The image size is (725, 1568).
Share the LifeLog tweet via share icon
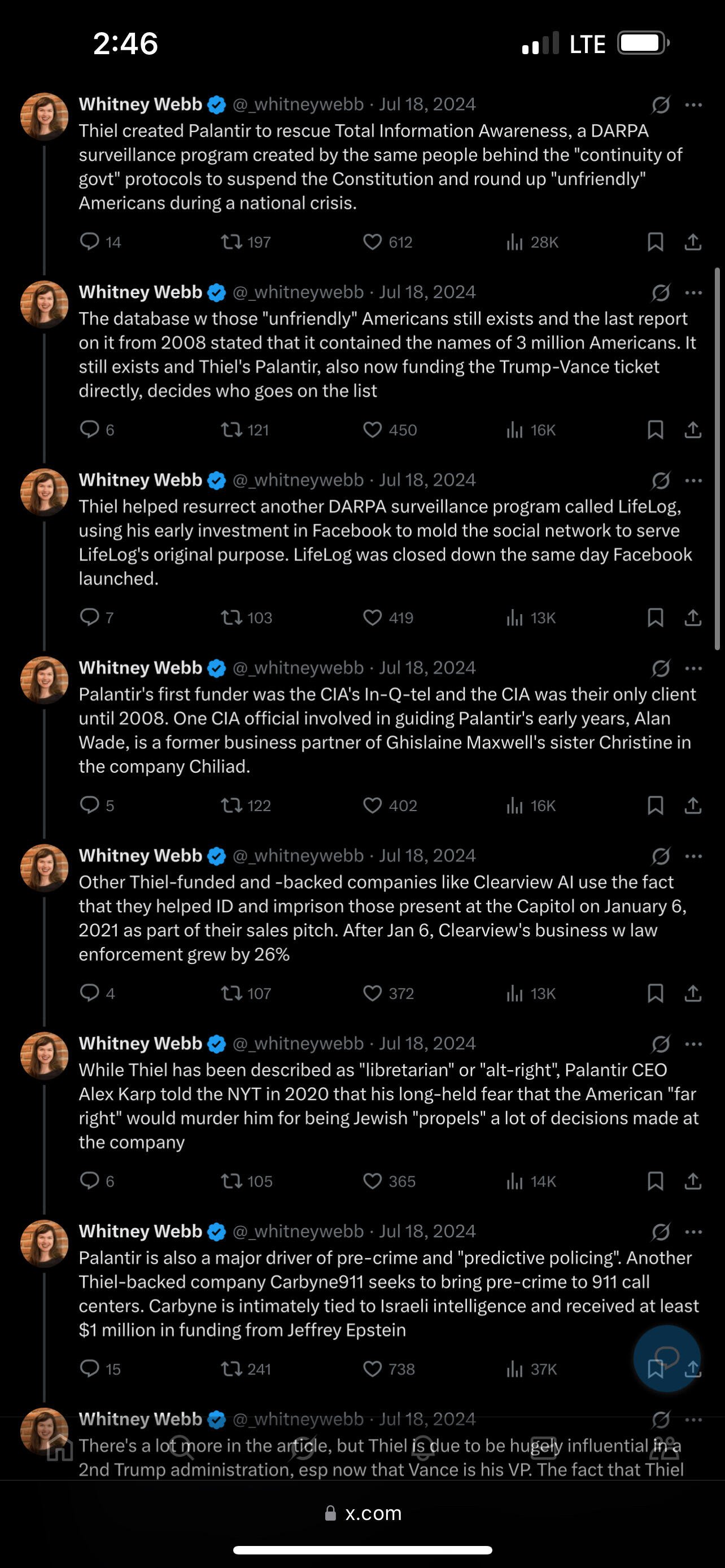[693, 618]
